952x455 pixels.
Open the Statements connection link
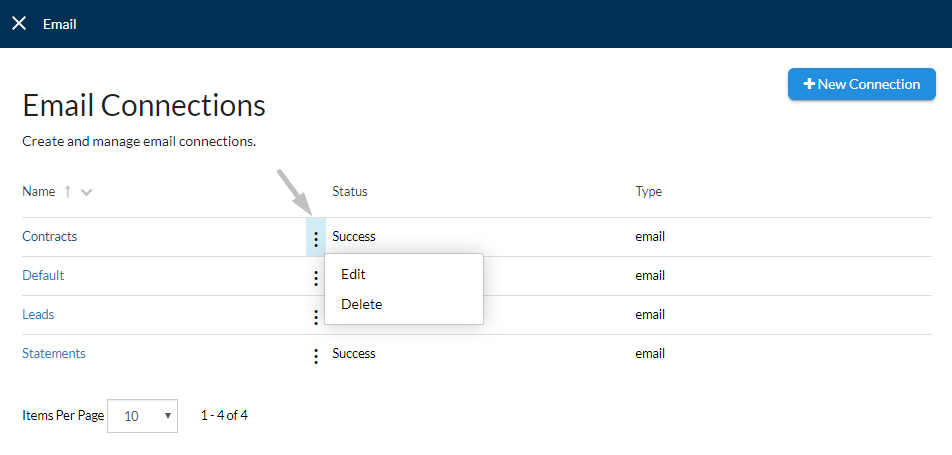[54, 353]
